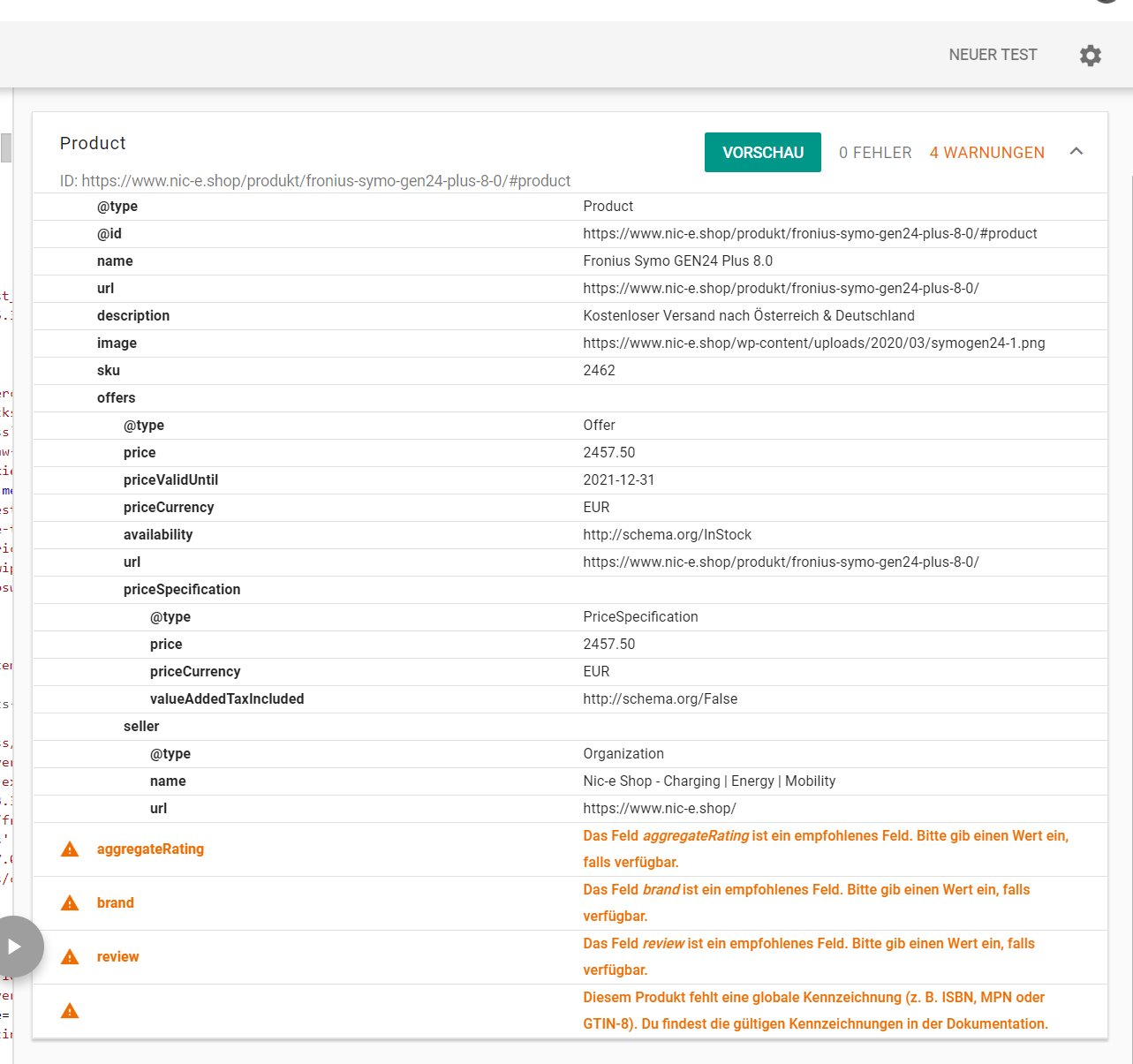Image resolution: width=1133 pixels, height=1064 pixels.
Task: Click the seller url nic-e.shop value
Action: click(x=659, y=809)
